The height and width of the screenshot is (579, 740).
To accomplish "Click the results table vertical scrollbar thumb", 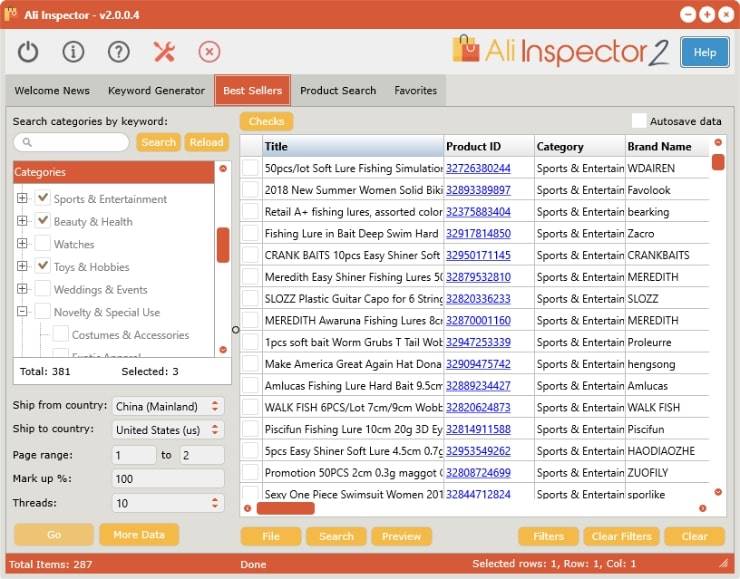I will coord(718,162).
